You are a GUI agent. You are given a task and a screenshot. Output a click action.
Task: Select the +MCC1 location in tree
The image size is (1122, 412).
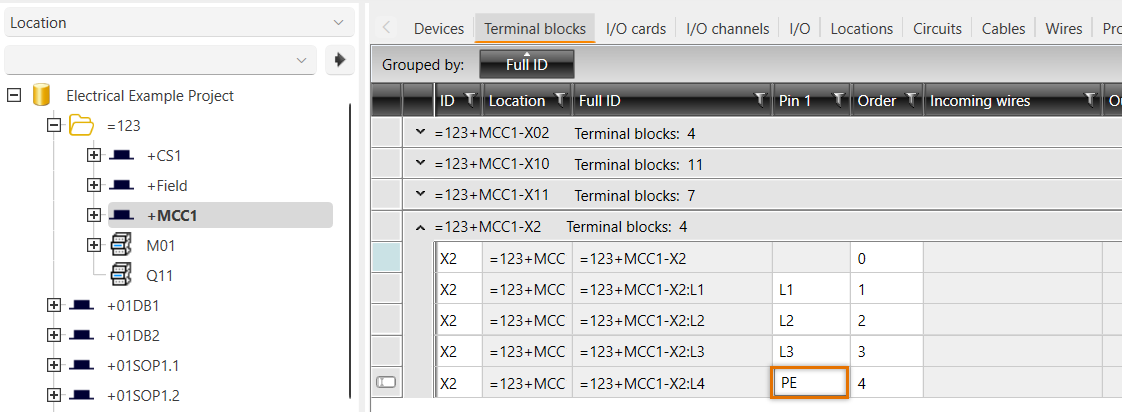pos(171,215)
